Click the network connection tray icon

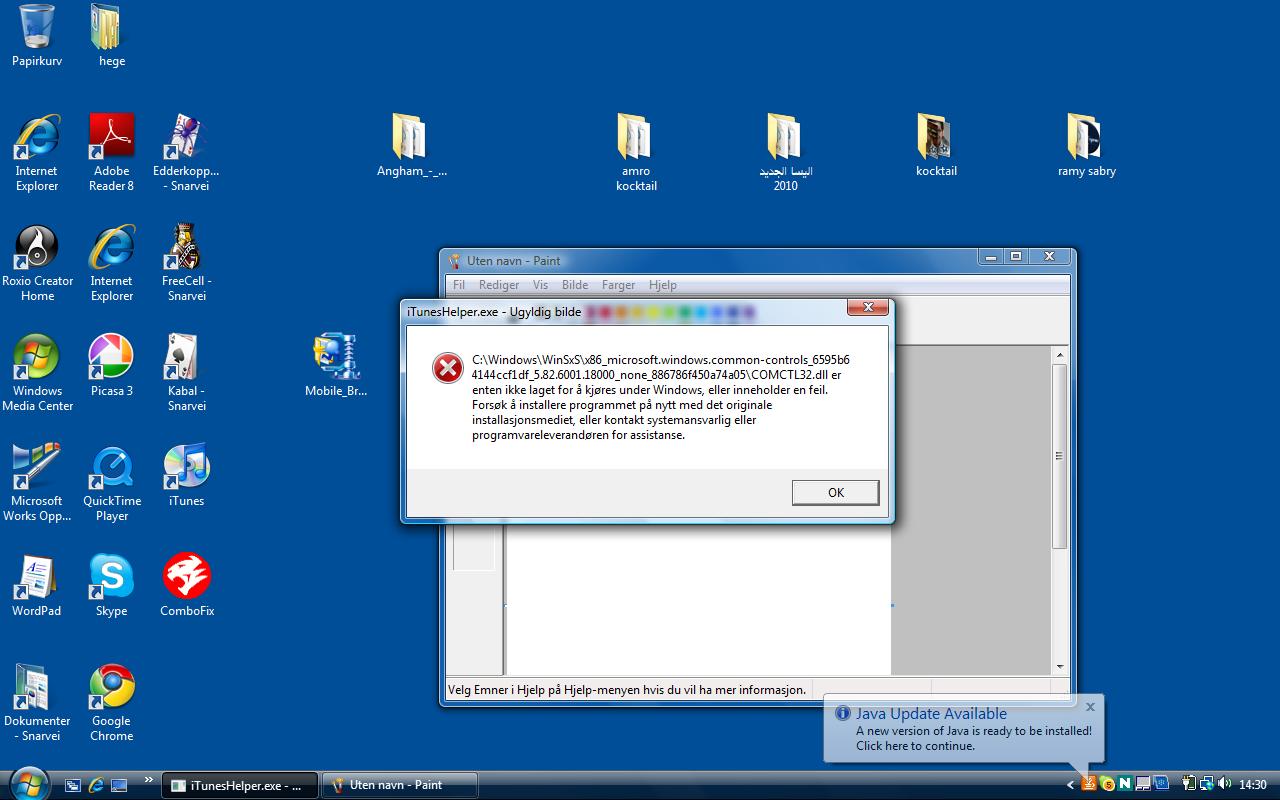point(1207,784)
